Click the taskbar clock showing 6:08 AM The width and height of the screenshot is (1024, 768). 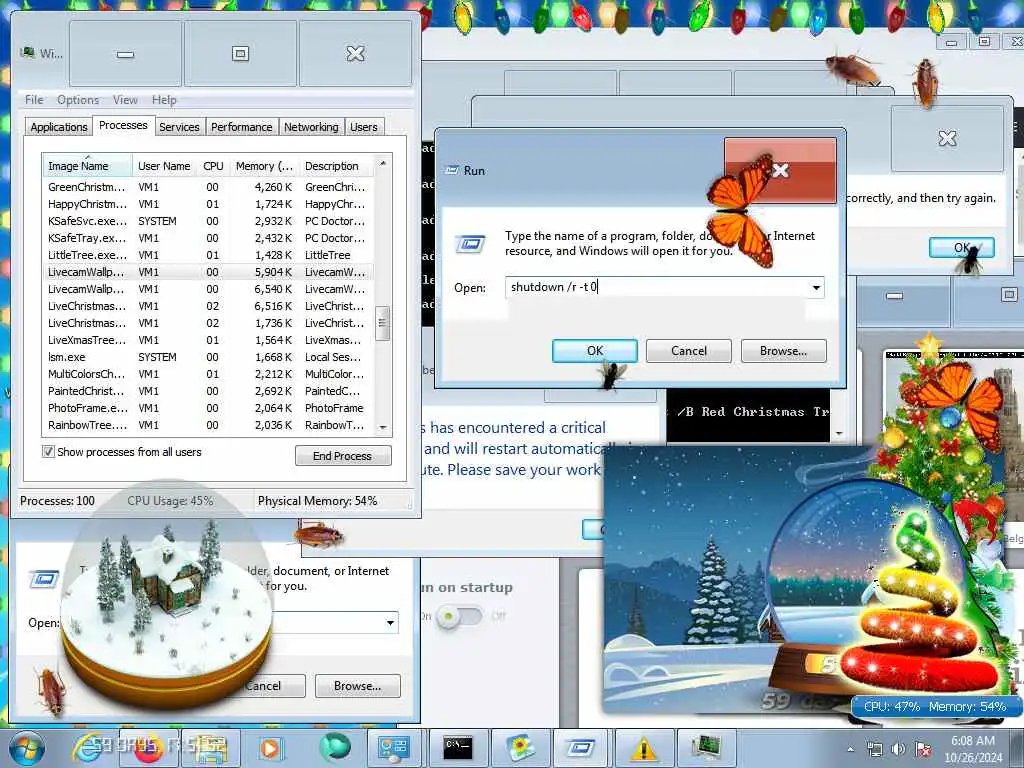(x=972, y=748)
